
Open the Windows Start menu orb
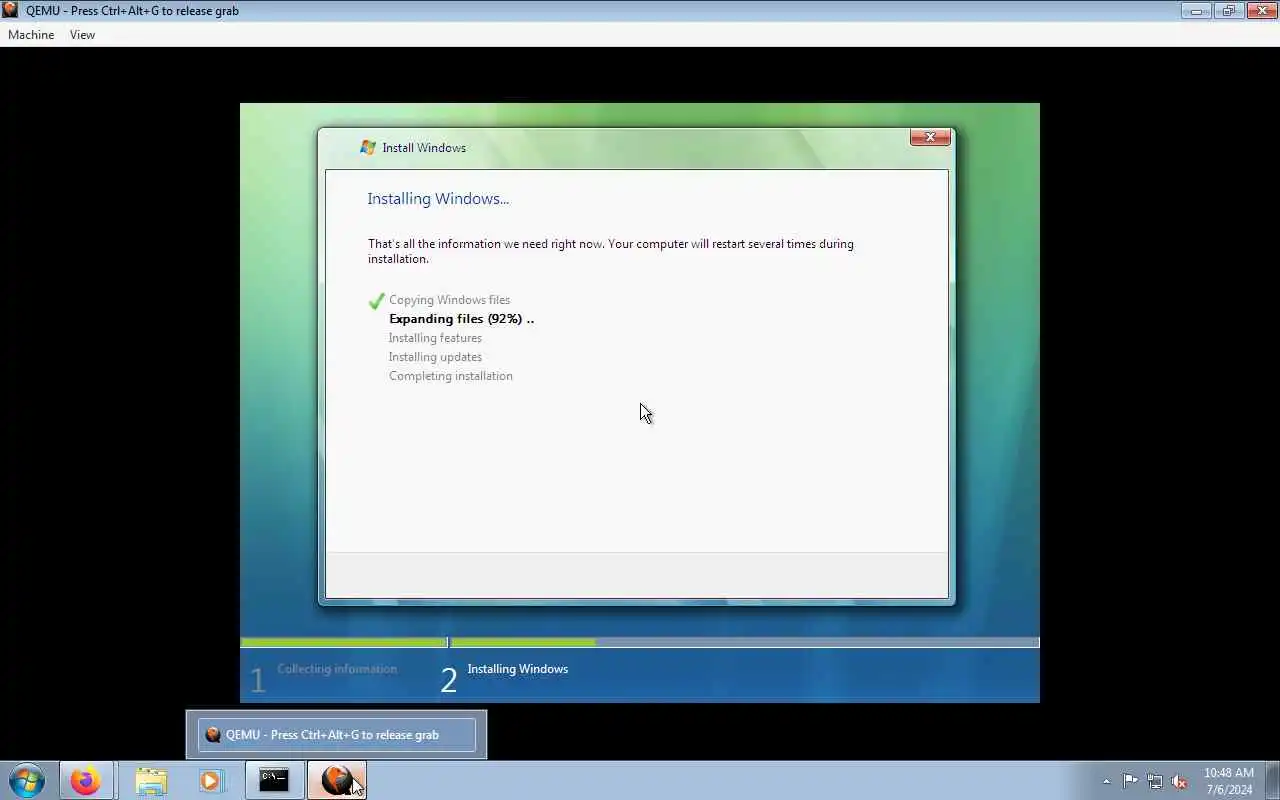(x=27, y=780)
